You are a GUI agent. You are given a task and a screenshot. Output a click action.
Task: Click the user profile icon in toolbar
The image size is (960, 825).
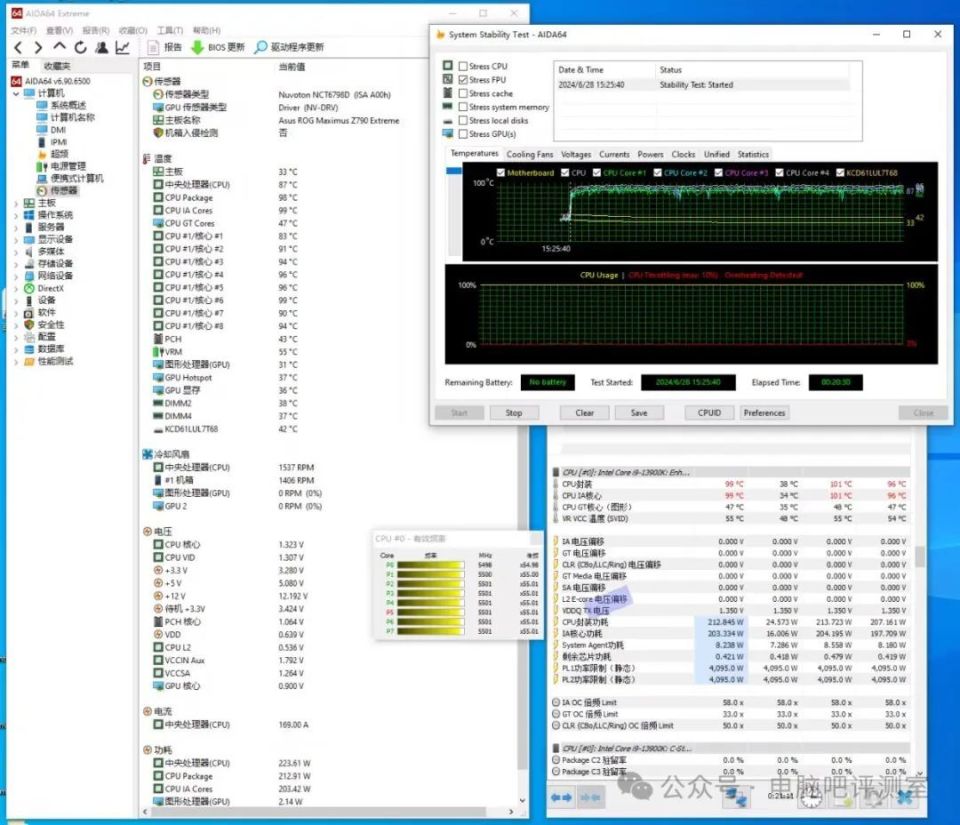click(x=102, y=47)
